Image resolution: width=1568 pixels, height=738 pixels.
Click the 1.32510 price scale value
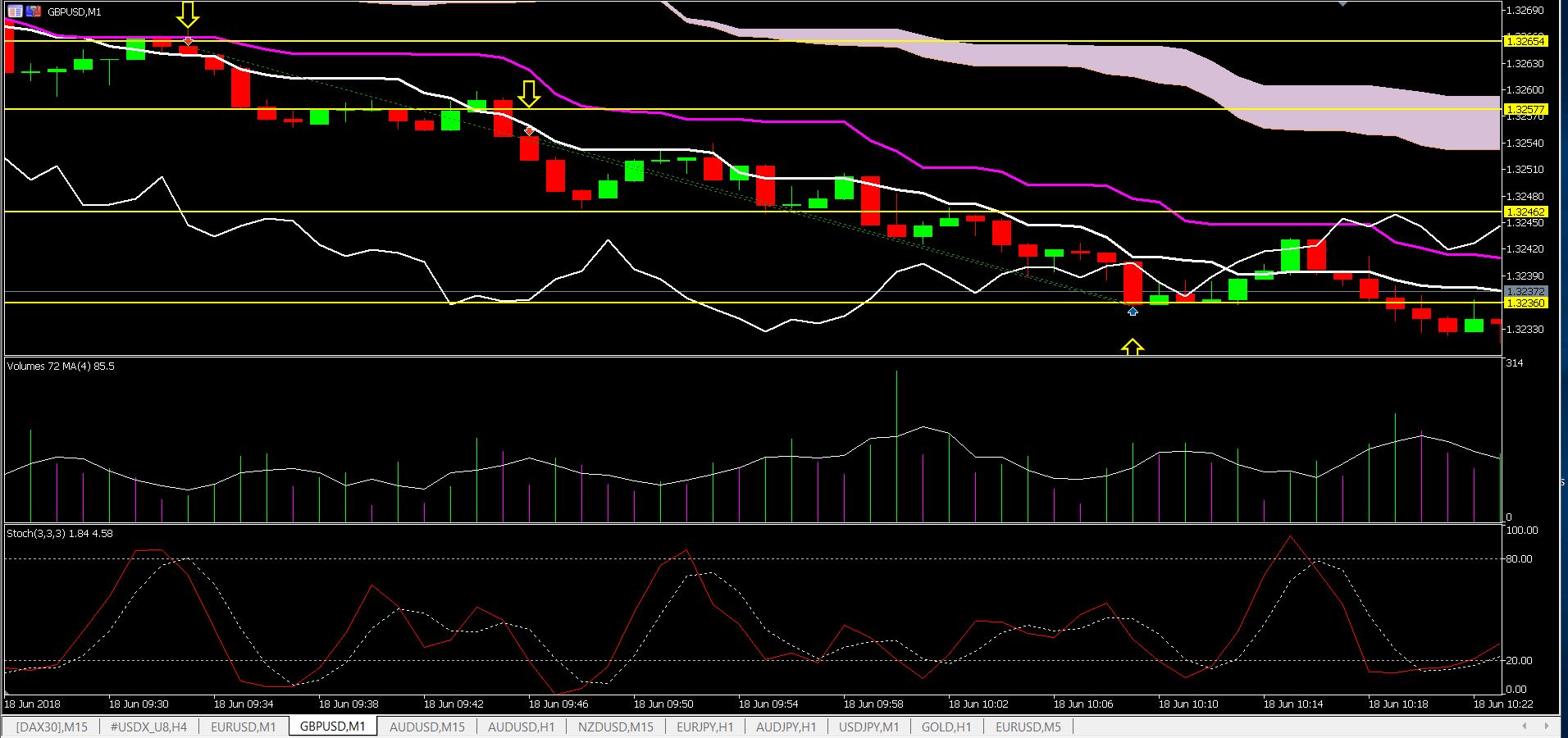pyautogui.click(x=1525, y=170)
